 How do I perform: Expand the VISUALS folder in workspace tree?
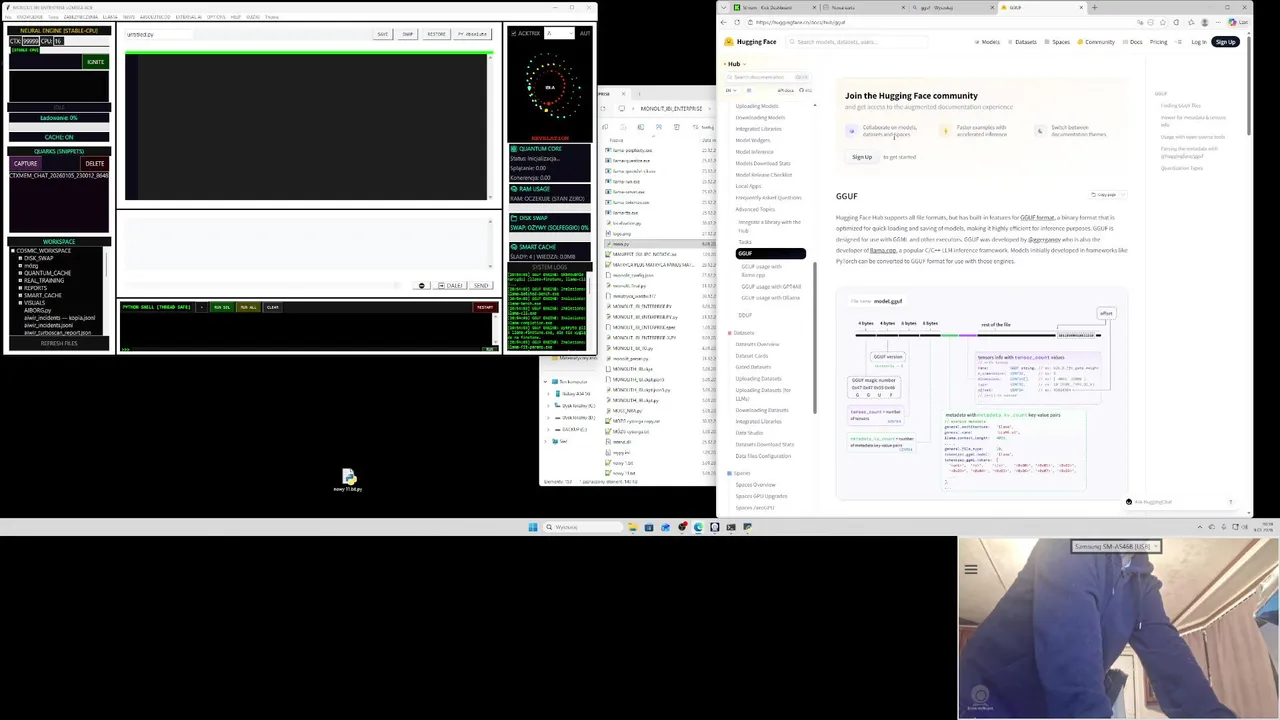point(20,303)
